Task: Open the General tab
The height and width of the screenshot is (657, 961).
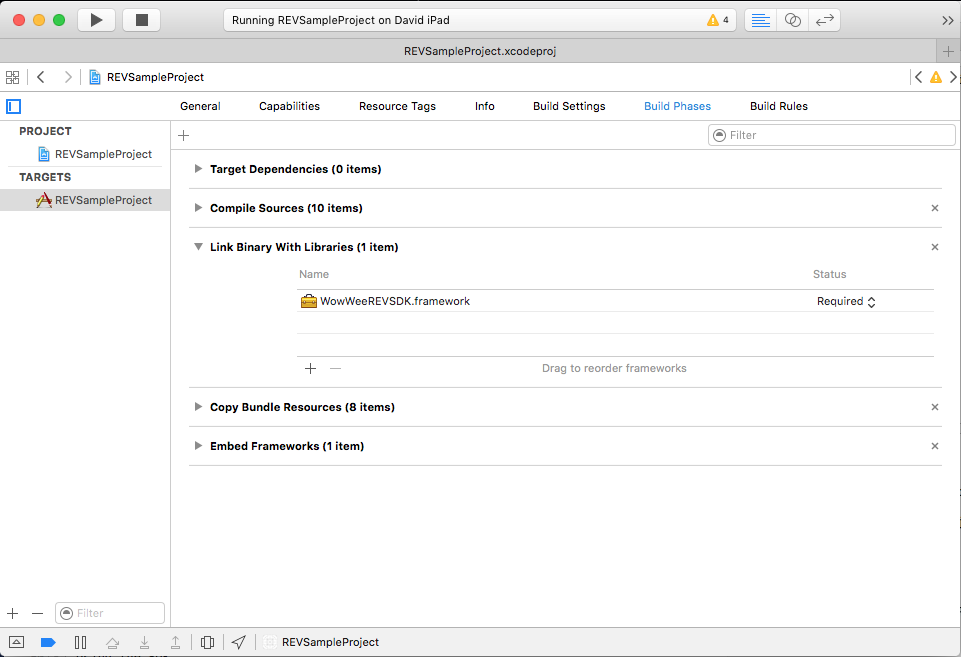Action: tap(200, 106)
